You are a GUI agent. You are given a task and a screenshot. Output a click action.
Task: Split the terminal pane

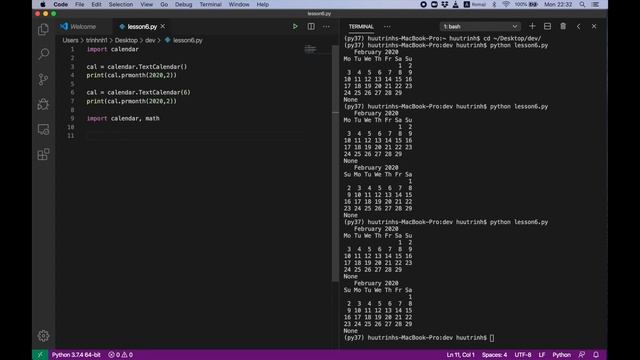coord(547,26)
